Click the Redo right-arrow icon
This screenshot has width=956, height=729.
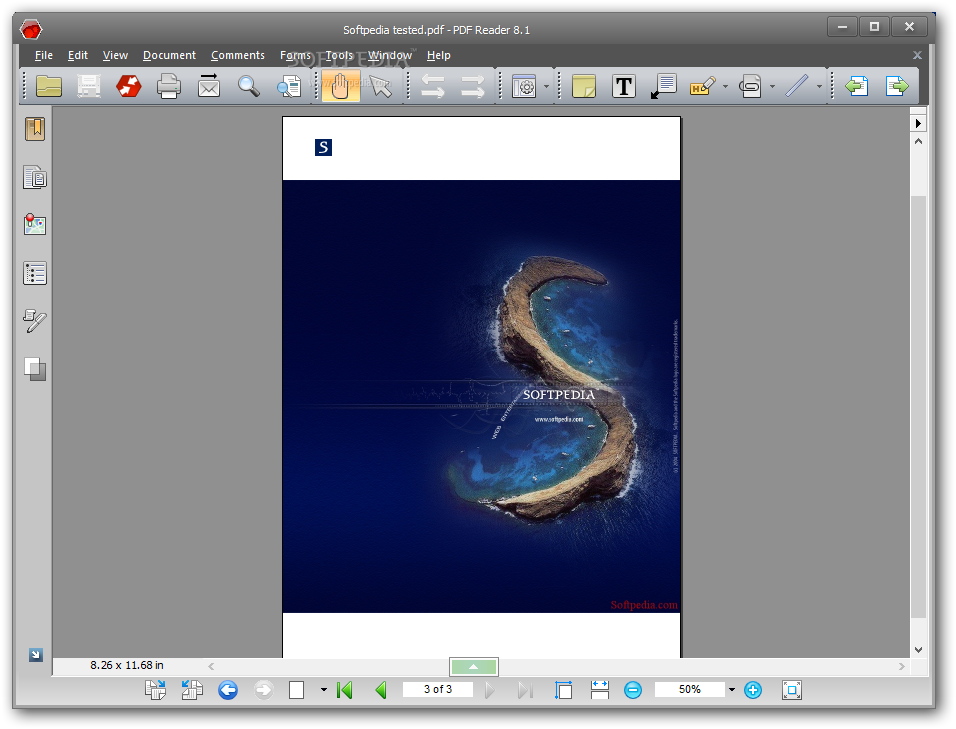pyautogui.click(x=473, y=86)
